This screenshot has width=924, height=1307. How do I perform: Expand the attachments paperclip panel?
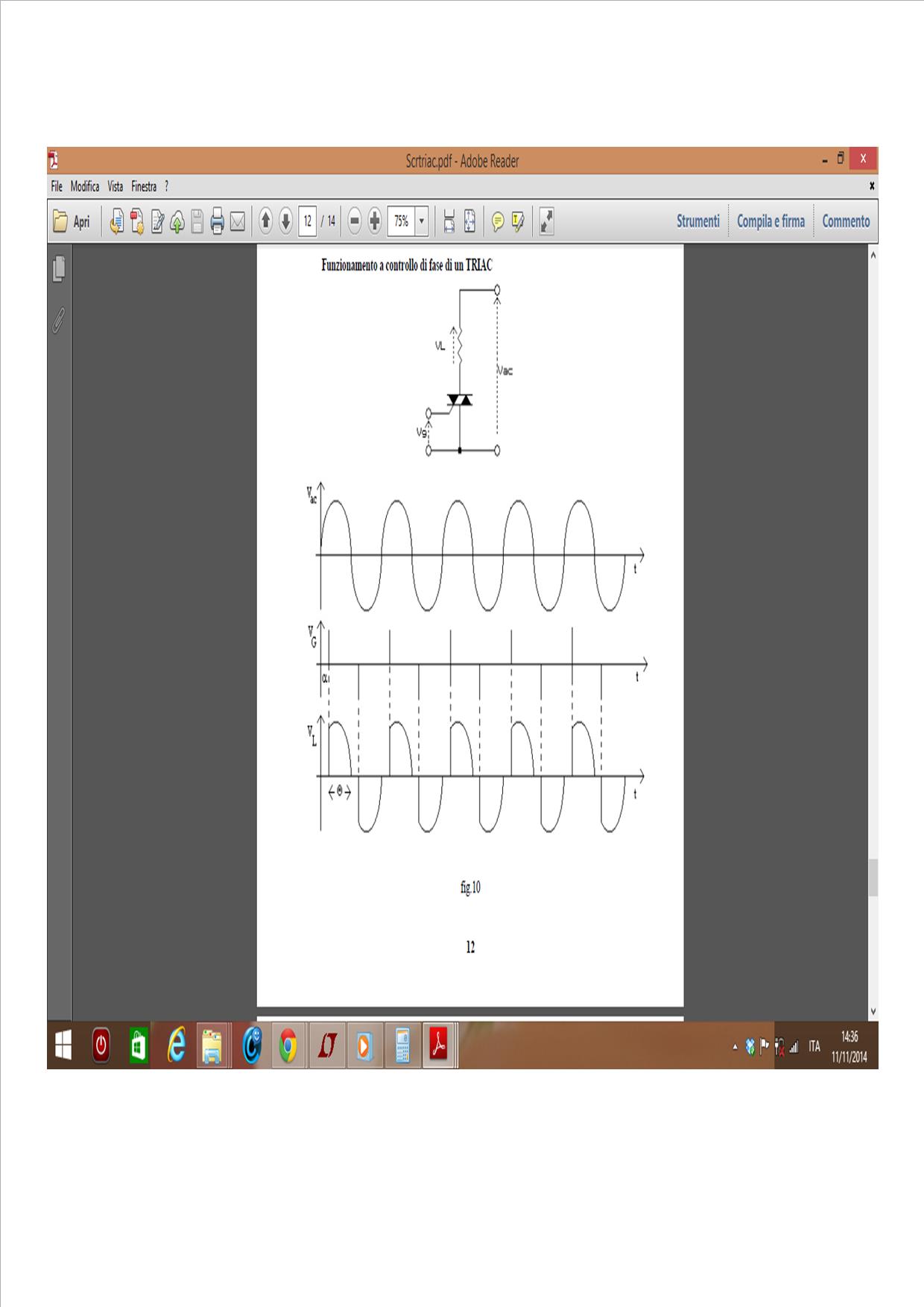point(59,320)
